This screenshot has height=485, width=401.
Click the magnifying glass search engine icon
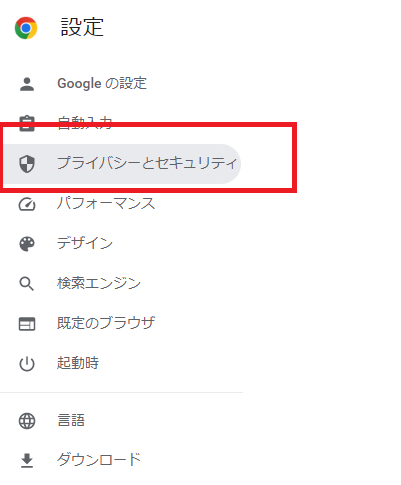[27, 284]
